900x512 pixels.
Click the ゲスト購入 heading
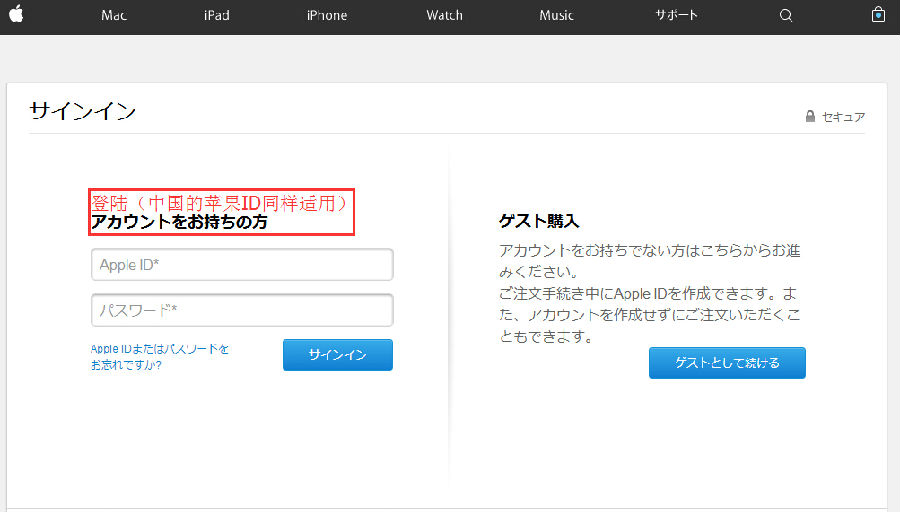click(539, 221)
